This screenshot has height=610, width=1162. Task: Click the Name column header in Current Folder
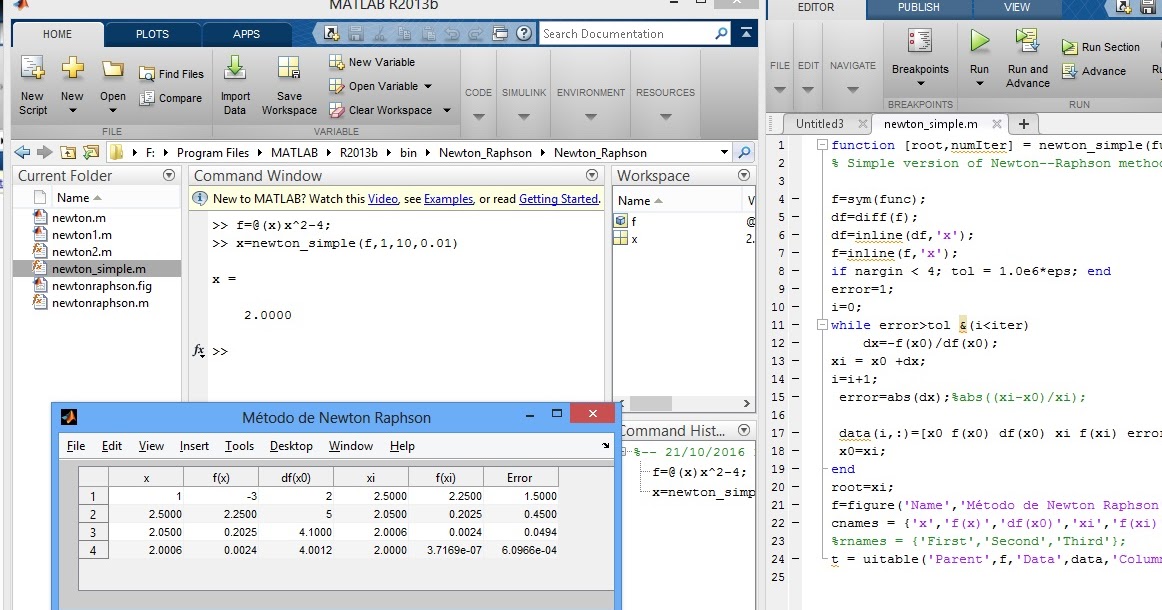pyautogui.click(x=79, y=198)
